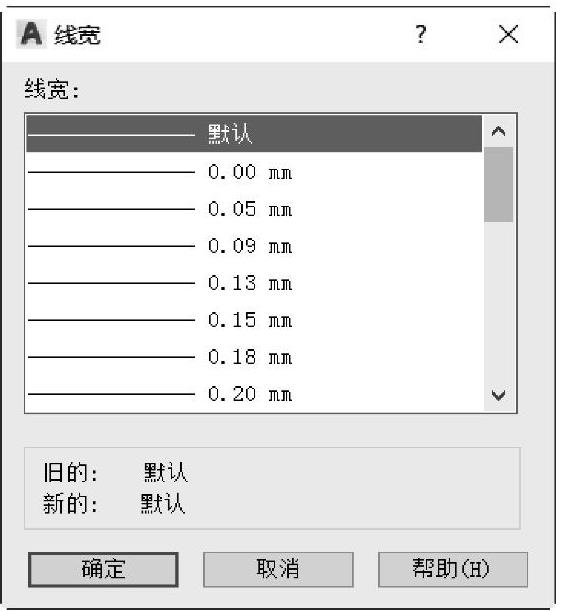Close the 线宽 dialog window
571x611 pixels.
509,34
